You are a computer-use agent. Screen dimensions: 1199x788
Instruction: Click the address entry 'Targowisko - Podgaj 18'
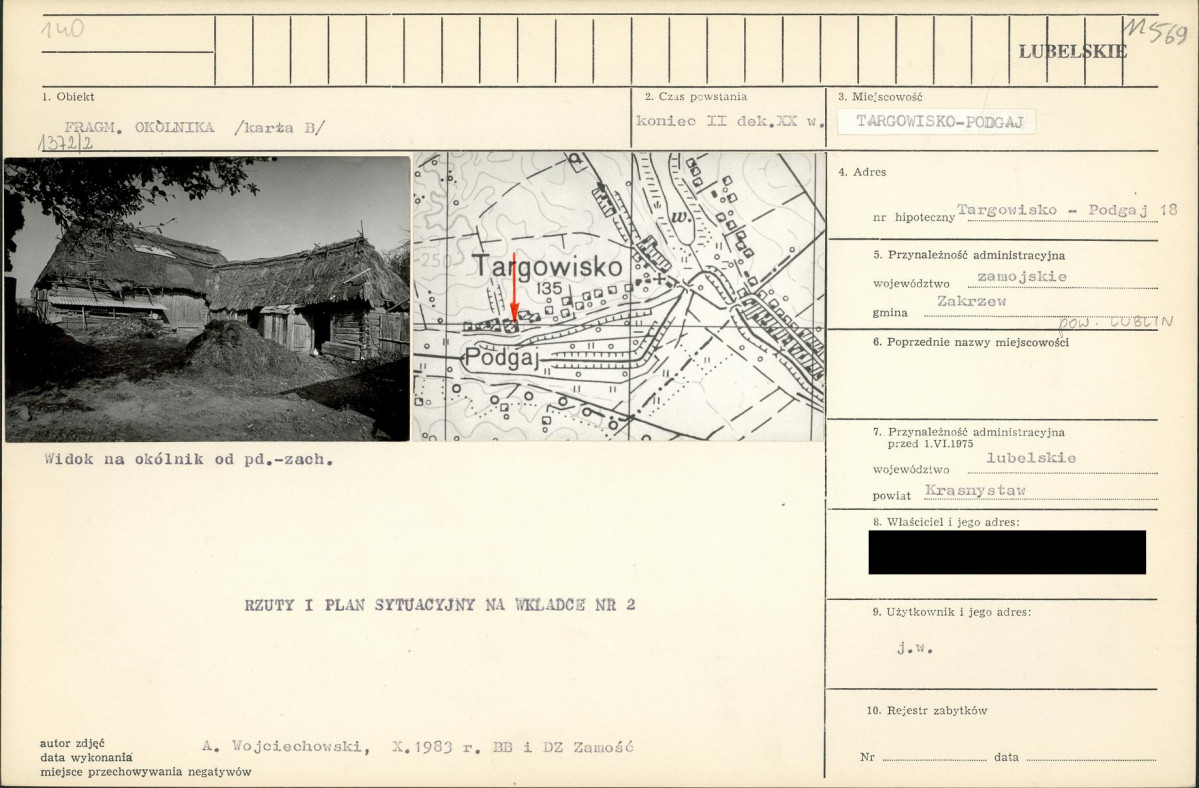[1066, 210]
